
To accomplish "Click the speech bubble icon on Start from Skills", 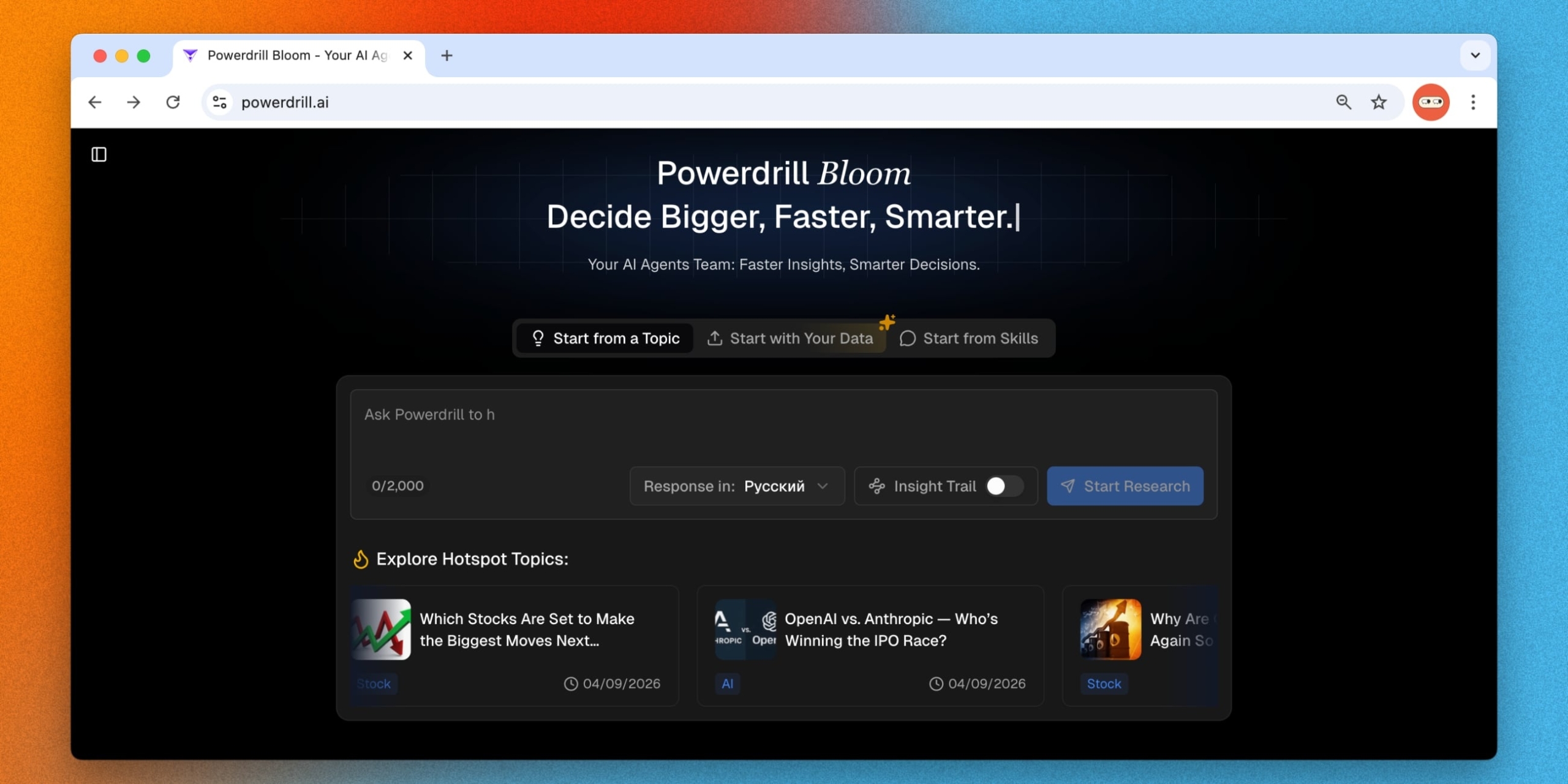I will pos(908,339).
